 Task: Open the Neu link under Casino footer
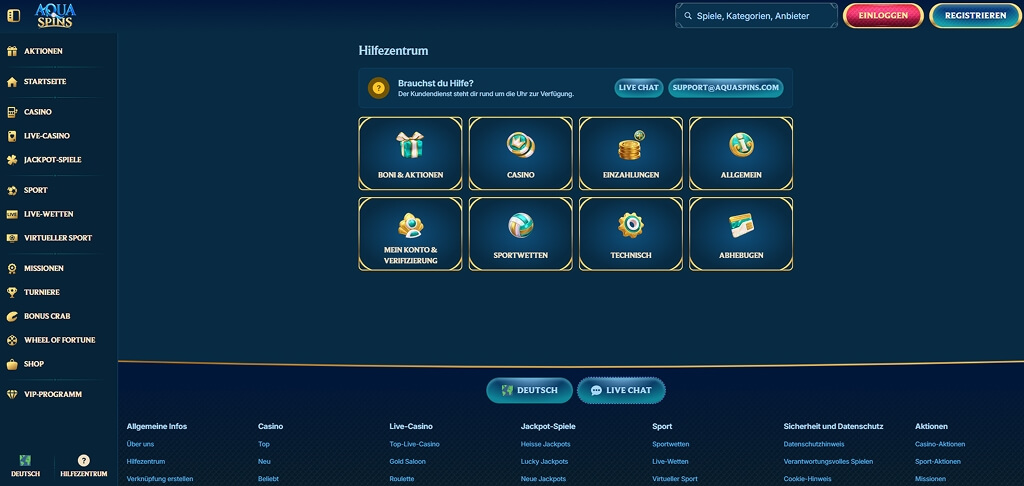tap(264, 462)
